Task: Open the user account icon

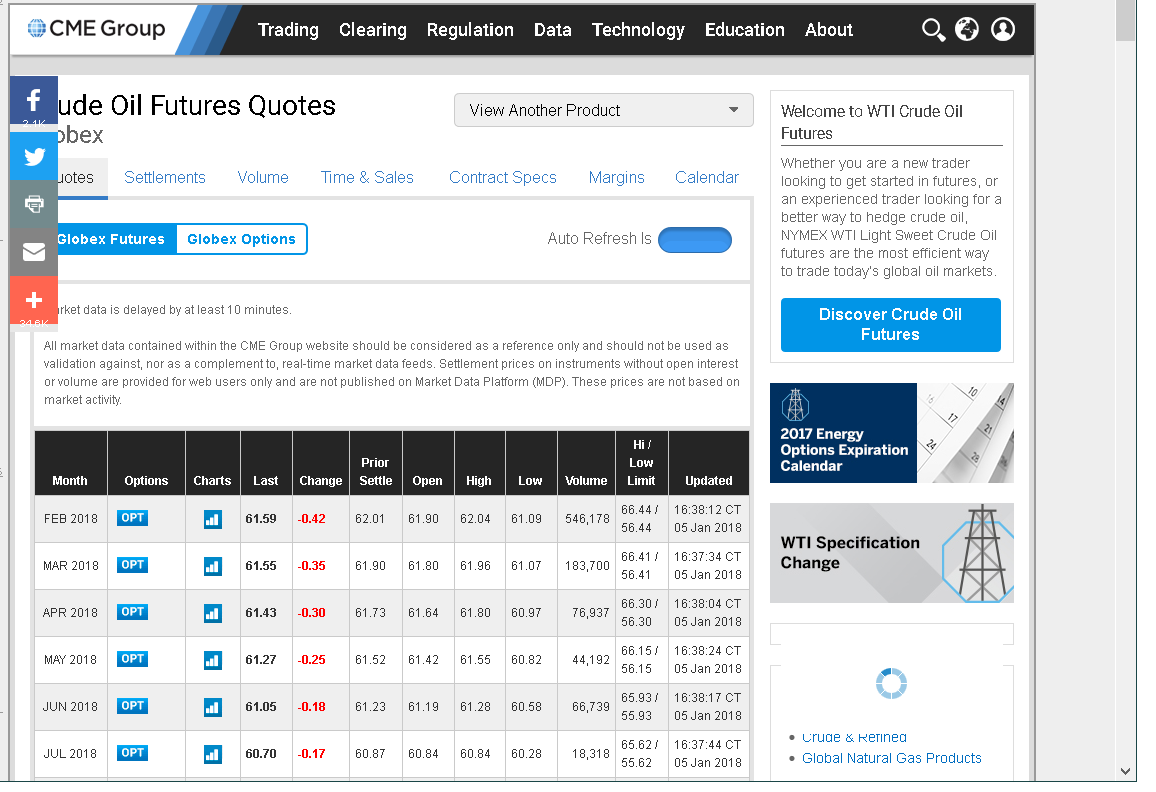Action: point(1003,29)
